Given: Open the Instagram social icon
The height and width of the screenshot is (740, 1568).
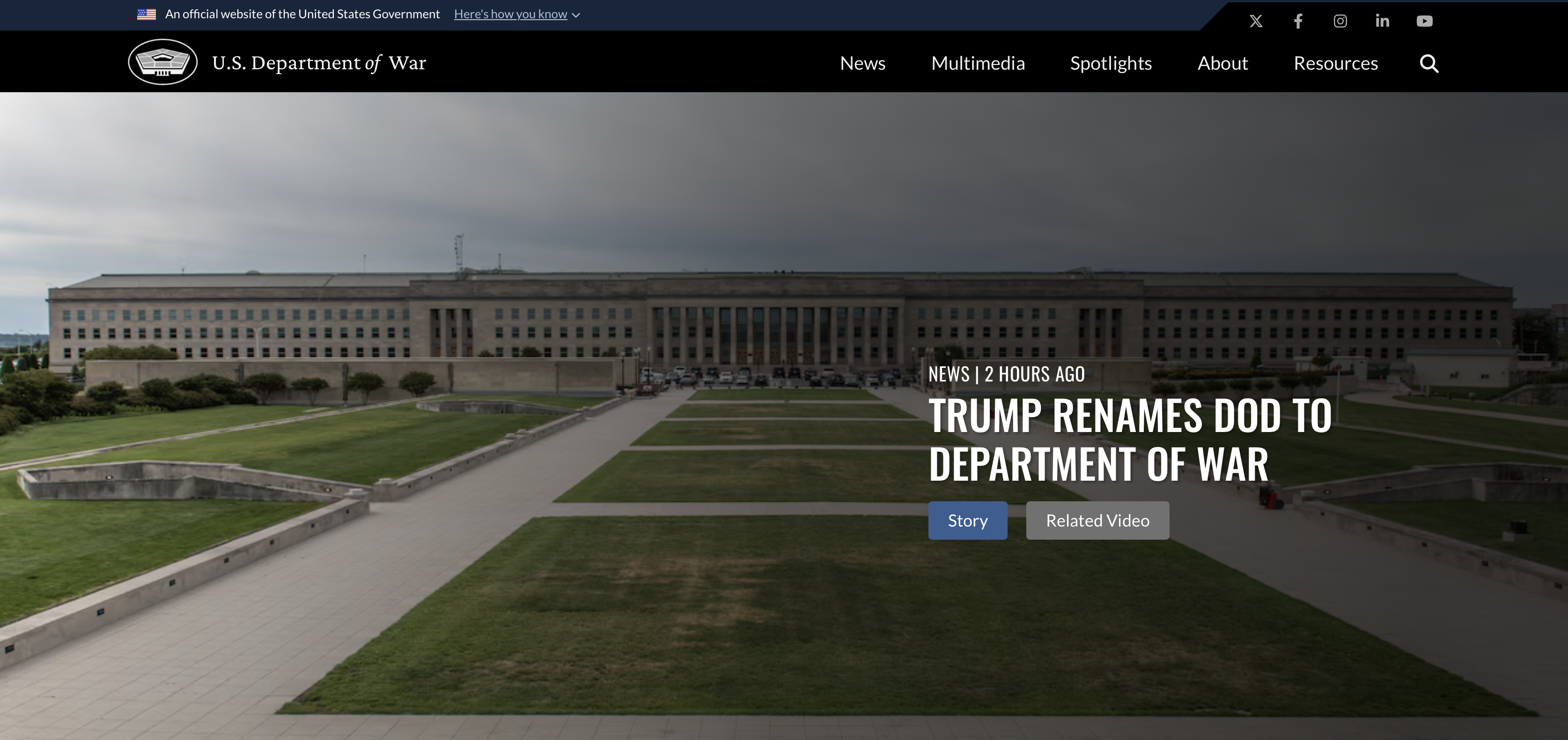Looking at the screenshot, I should click(x=1340, y=22).
